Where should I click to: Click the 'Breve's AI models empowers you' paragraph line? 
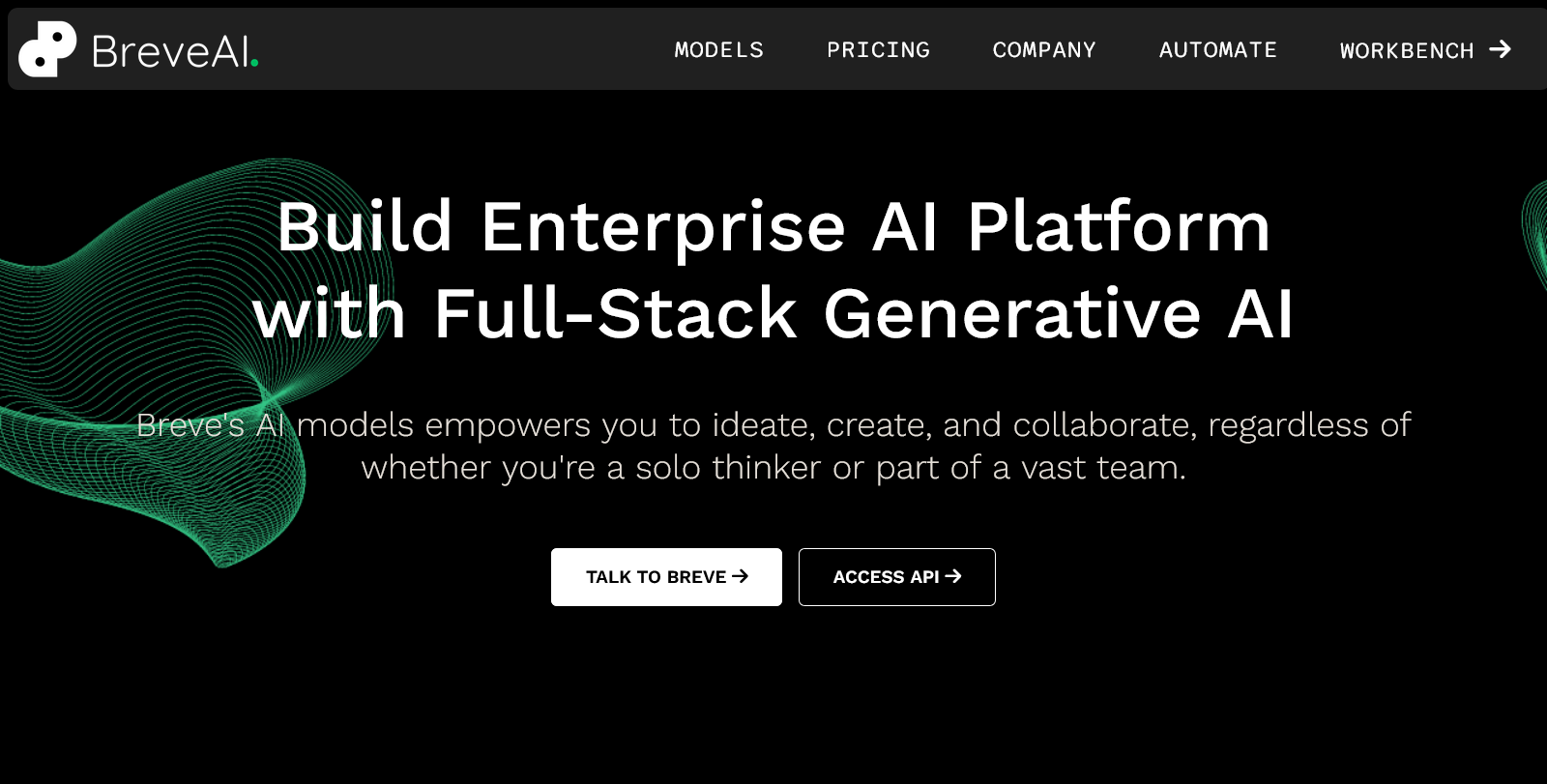click(773, 425)
